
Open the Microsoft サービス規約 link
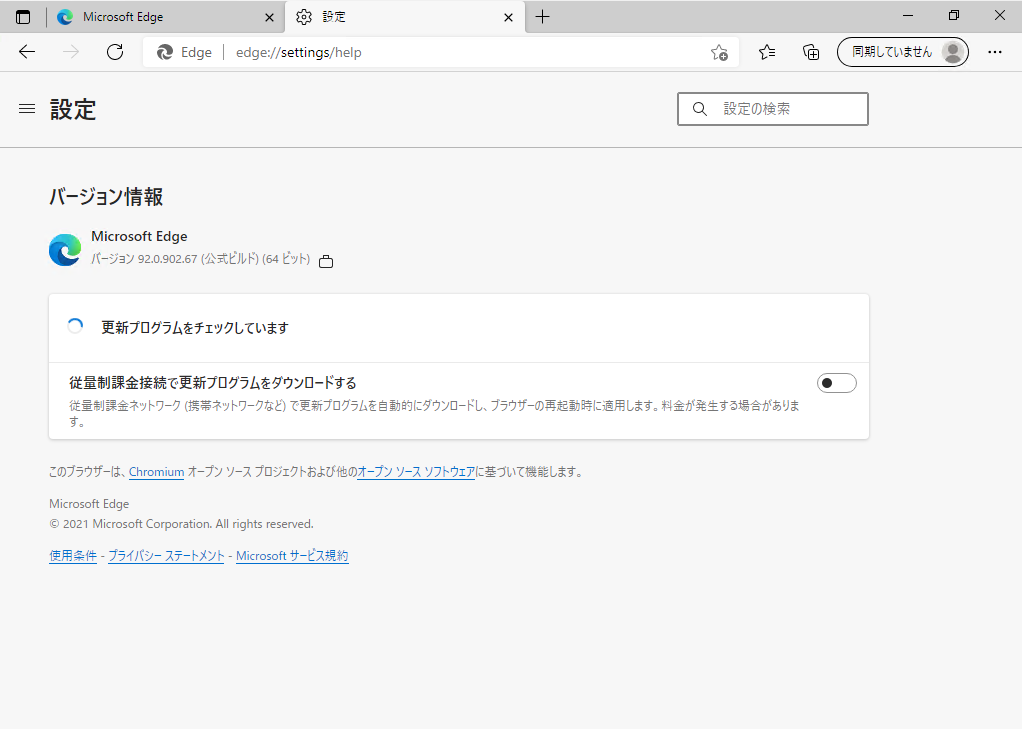click(292, 556)
